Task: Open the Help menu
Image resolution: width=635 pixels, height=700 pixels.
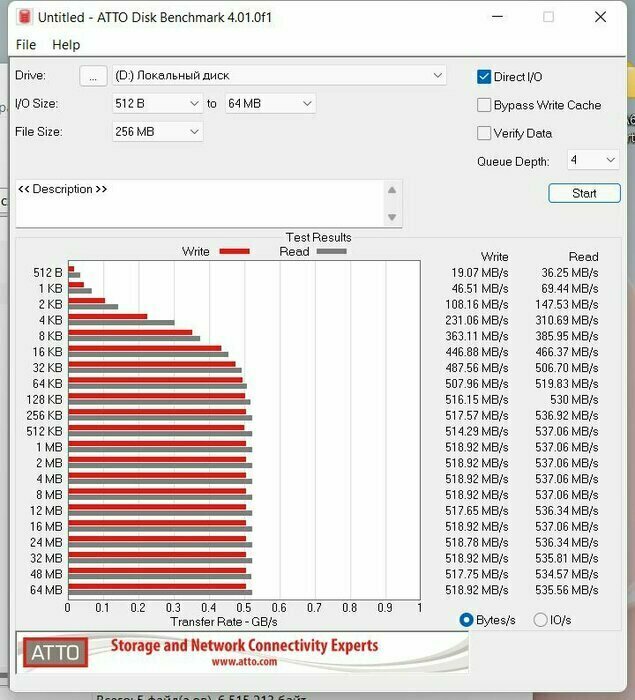Action: pos(66,45)
